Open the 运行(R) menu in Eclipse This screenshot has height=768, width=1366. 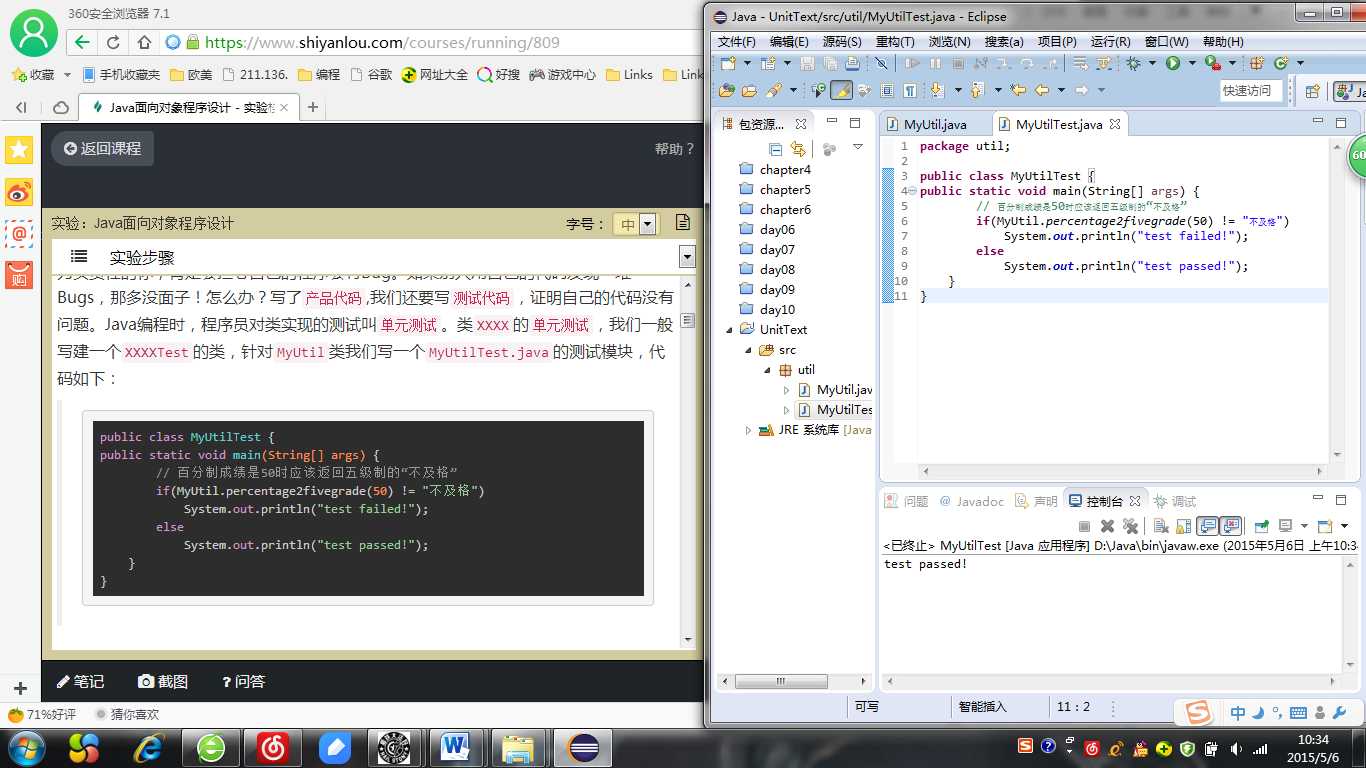[x=1110, y=42]
